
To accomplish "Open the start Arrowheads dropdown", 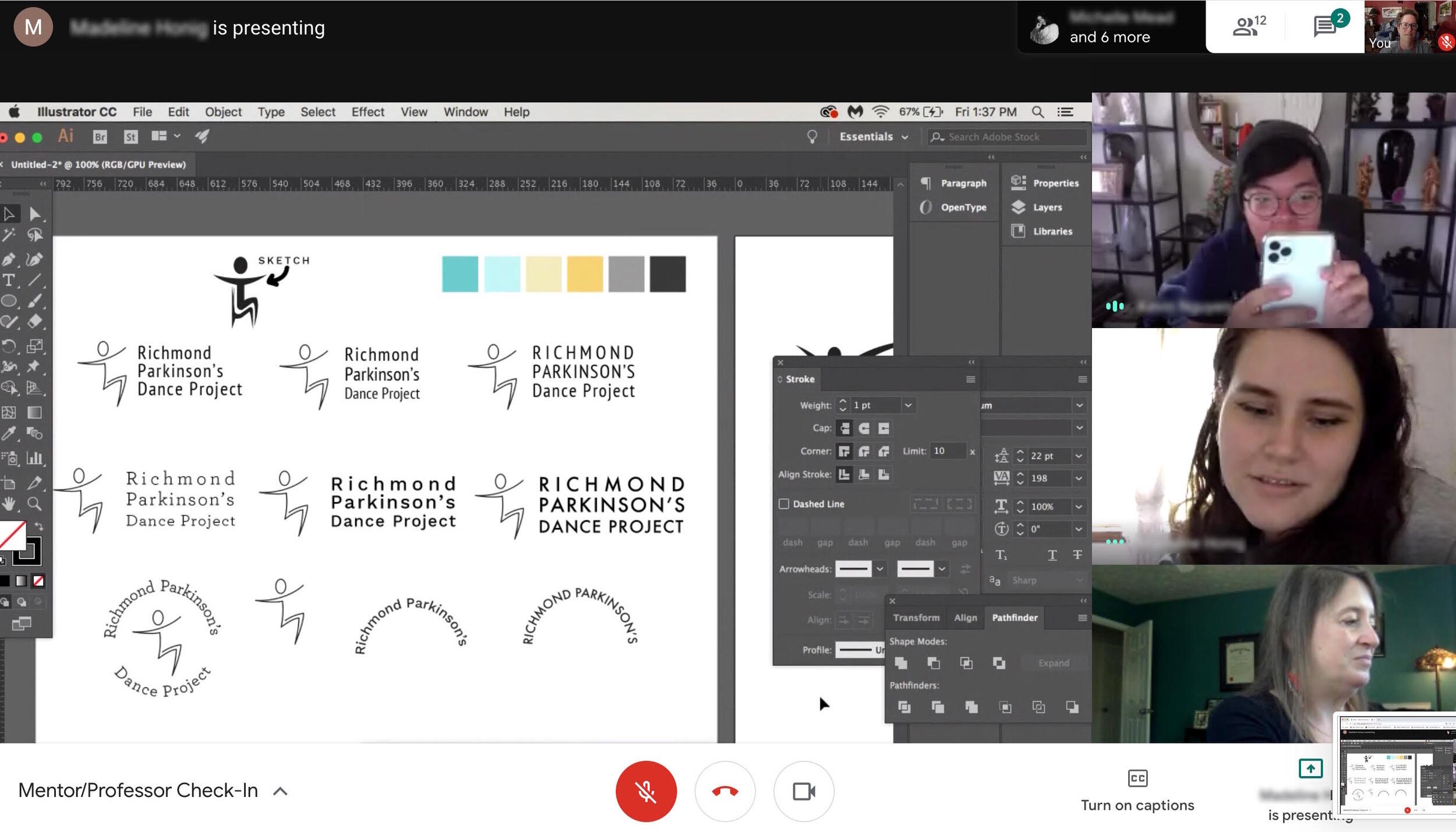I will (879, 569).
